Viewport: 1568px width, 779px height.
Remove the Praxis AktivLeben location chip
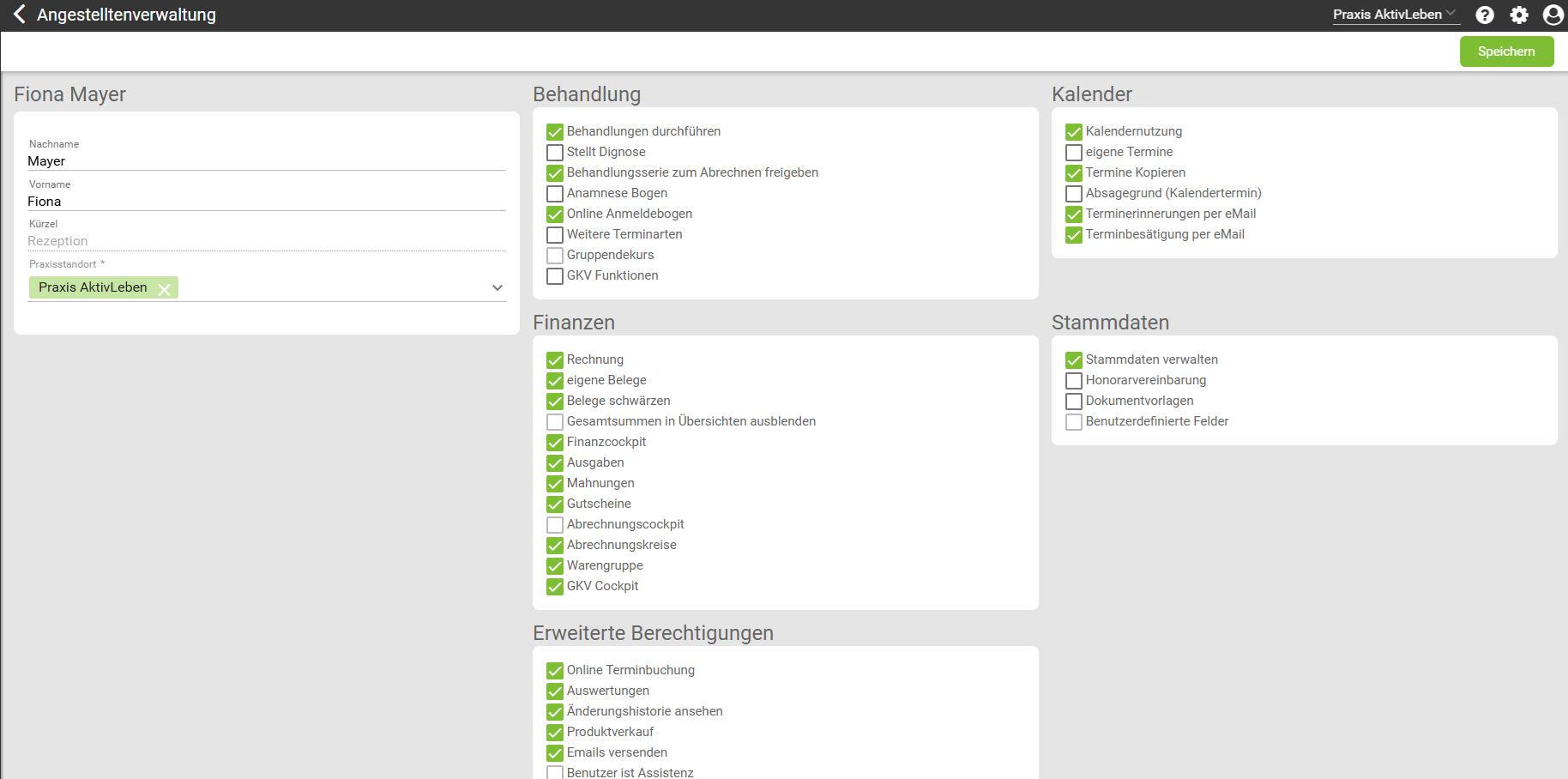pyautogui.click(x=165, y=289)
